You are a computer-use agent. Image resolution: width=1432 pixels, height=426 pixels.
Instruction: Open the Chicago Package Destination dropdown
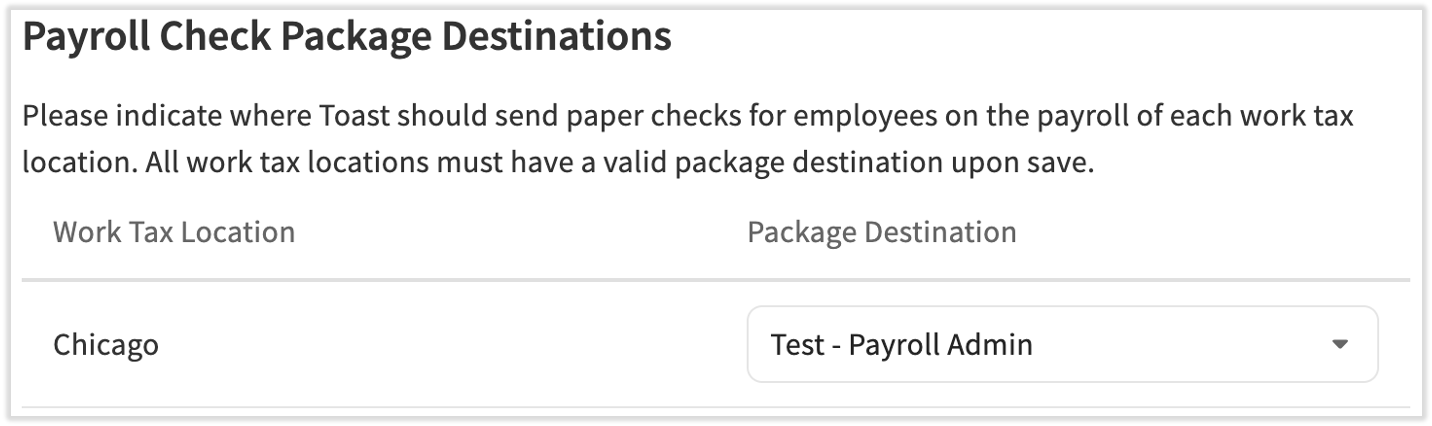1061,345
